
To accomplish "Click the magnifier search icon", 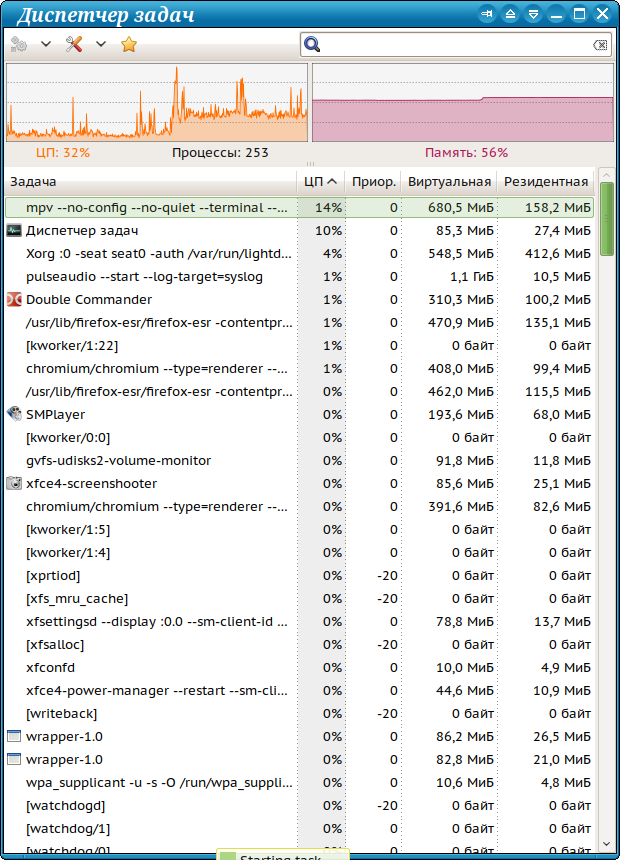I will click(x=312, y=44).
